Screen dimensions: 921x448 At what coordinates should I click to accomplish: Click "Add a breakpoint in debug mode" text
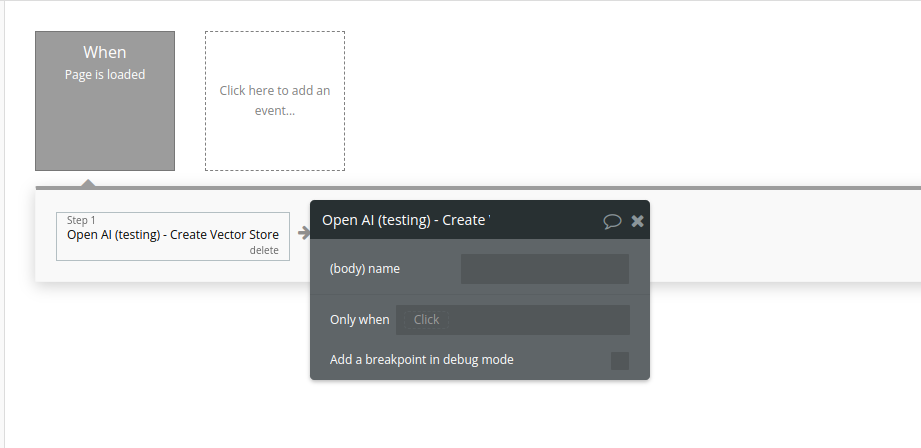tap(421, 360)
